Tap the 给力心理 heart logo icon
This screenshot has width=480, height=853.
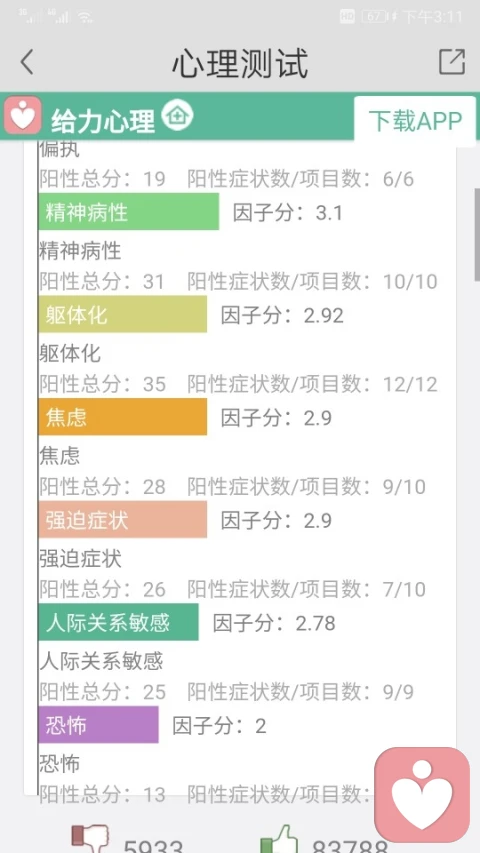tap(22, 116)
